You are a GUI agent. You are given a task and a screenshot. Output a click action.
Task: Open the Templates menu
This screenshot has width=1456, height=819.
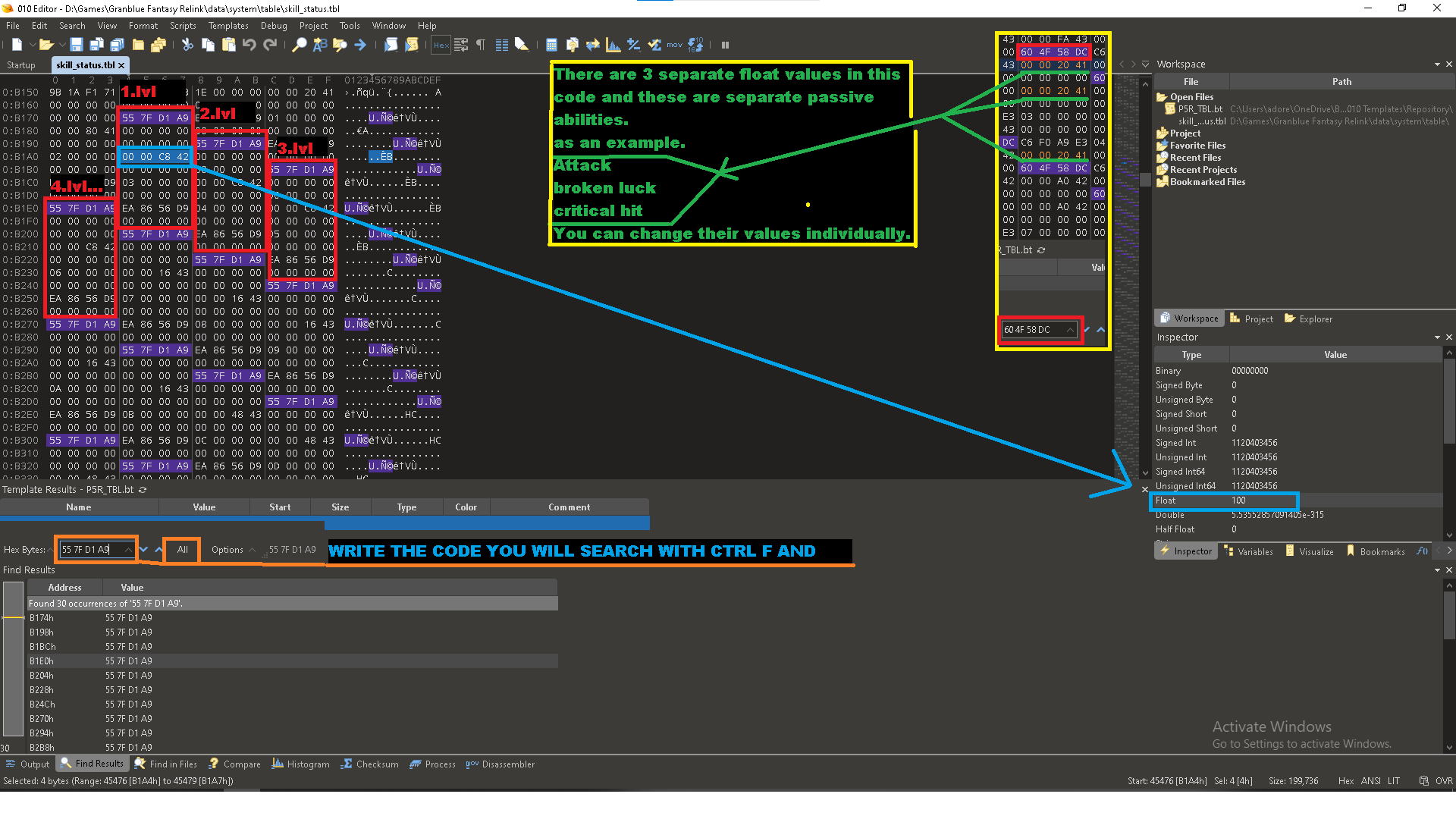(228, 26)
